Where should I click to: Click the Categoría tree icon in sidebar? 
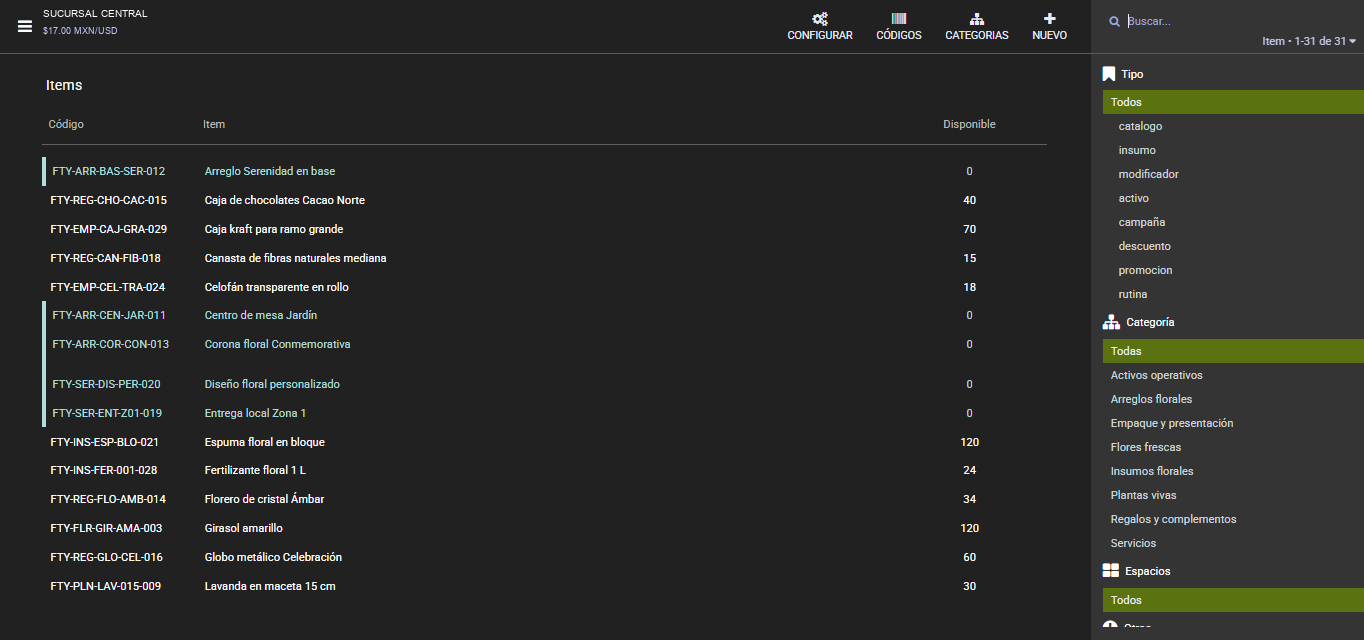[1111, 322]
